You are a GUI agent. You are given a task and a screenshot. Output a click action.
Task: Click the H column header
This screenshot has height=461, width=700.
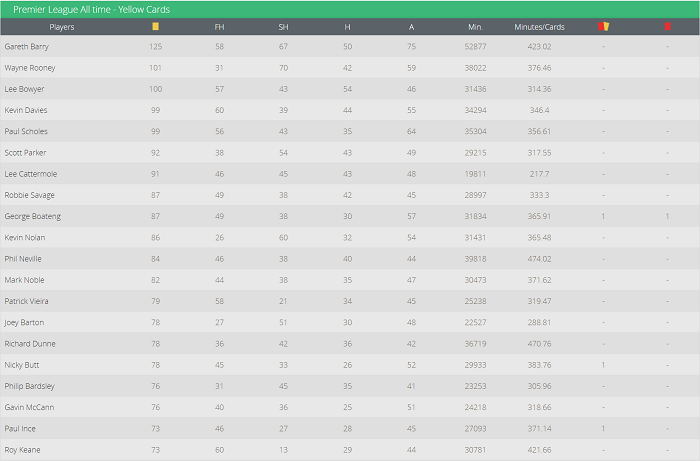(x=347, y=27)
